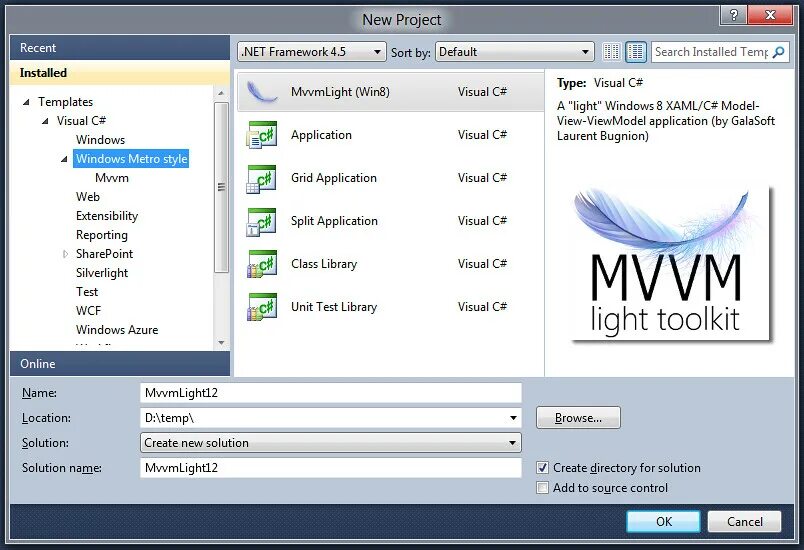The image size is (804, 550).
Task: Click the template tree scrollbar thumb
Action: (221, 187)
